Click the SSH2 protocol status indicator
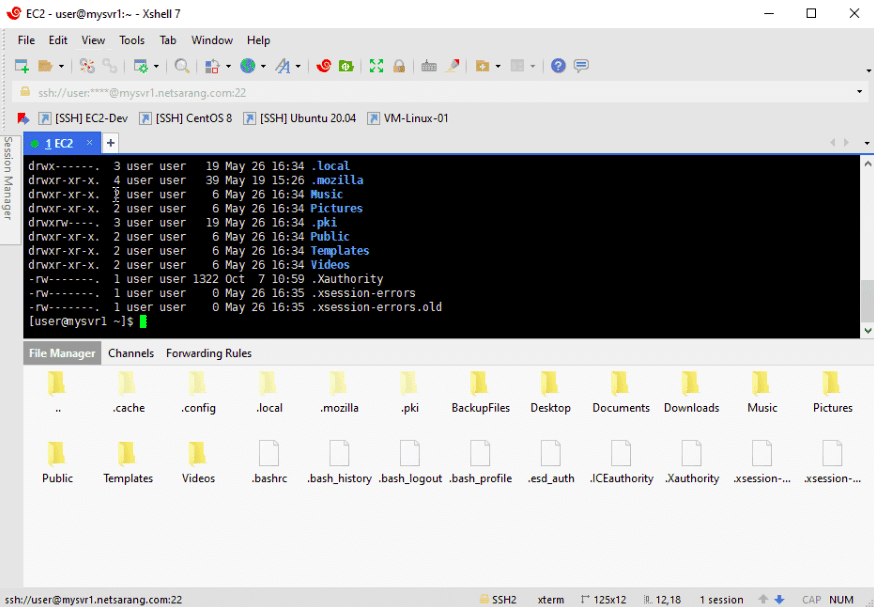874x607 pixels. click(x=498, y=600)
